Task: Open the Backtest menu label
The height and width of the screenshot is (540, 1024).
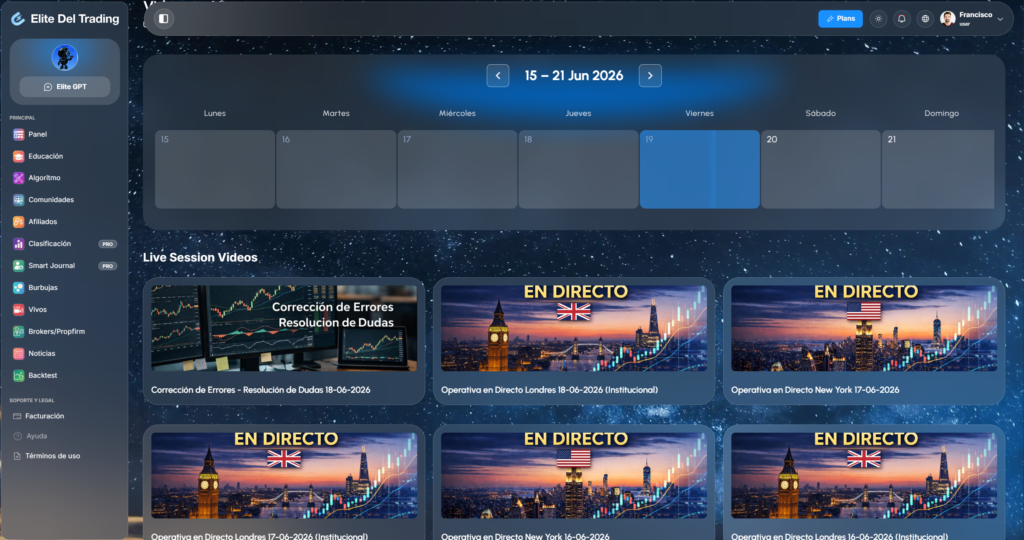Action: pos(42,375)
